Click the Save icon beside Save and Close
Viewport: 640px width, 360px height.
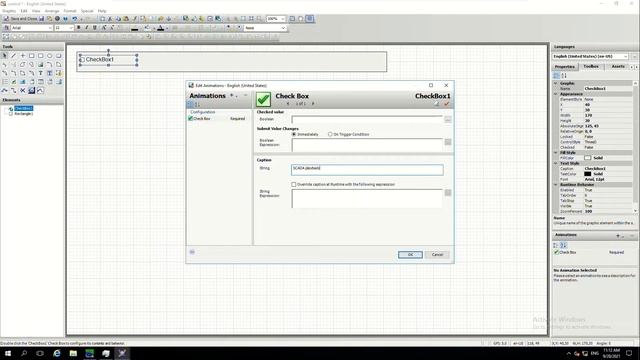tap(42, 19)
